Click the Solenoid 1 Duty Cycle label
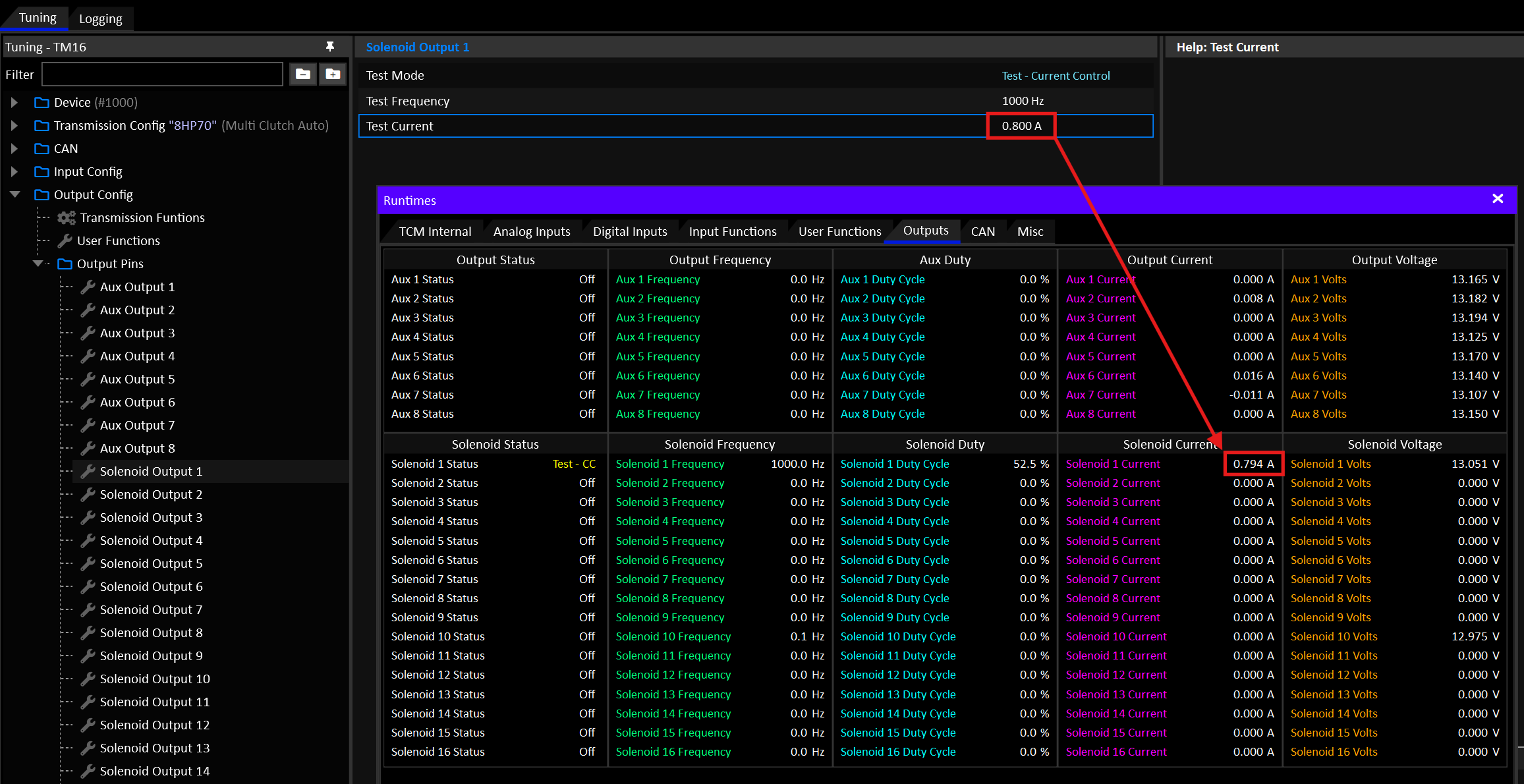 point(895,464)
